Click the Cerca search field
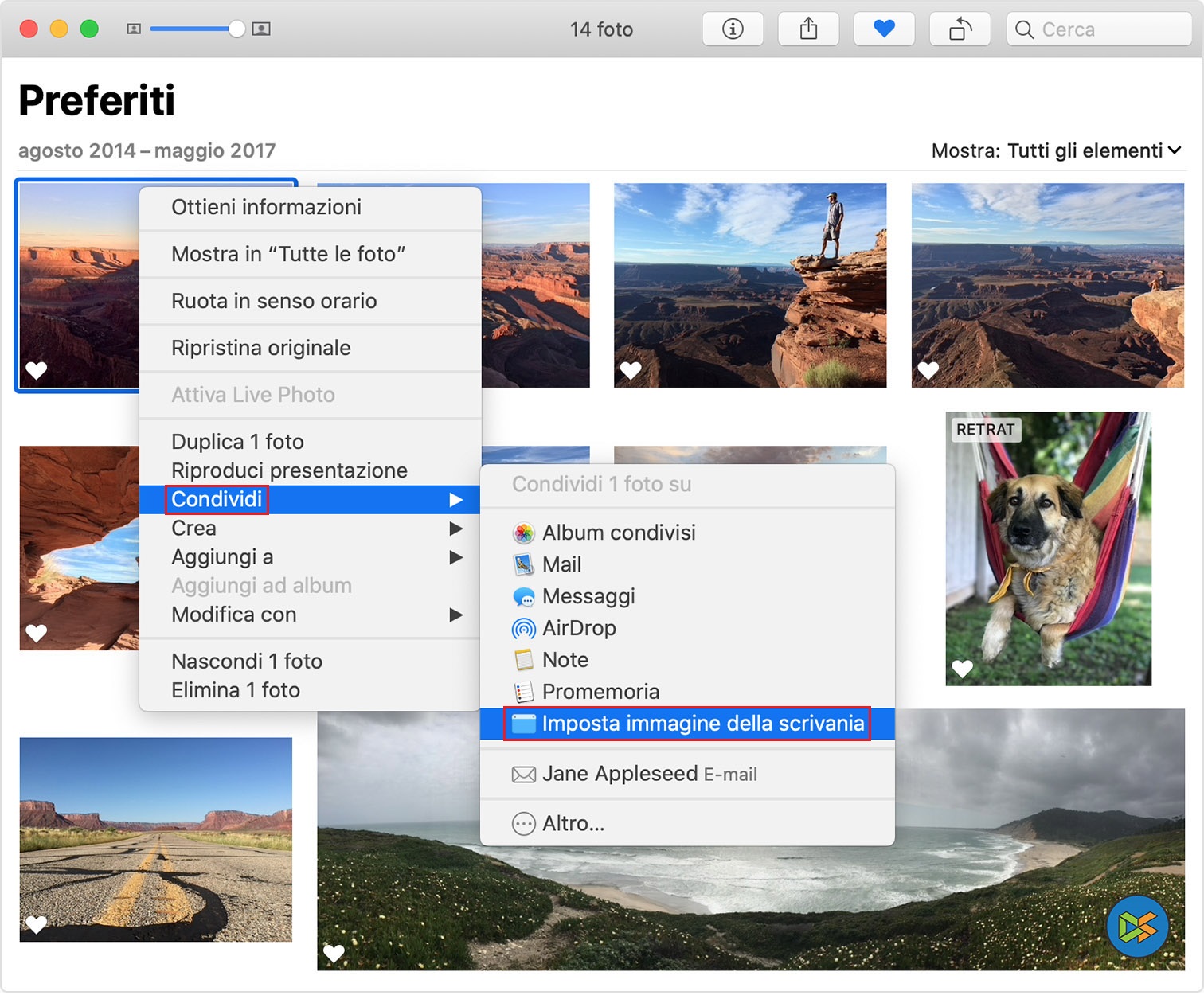1204x1003 pixels. 1099,29
